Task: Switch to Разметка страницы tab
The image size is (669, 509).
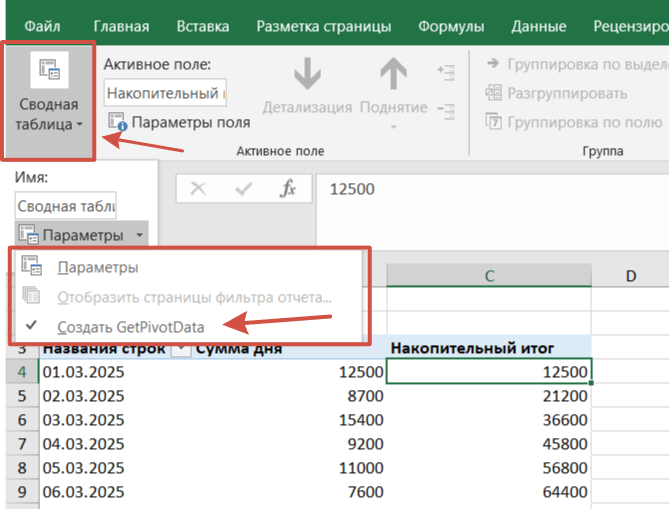Action: 323,26
